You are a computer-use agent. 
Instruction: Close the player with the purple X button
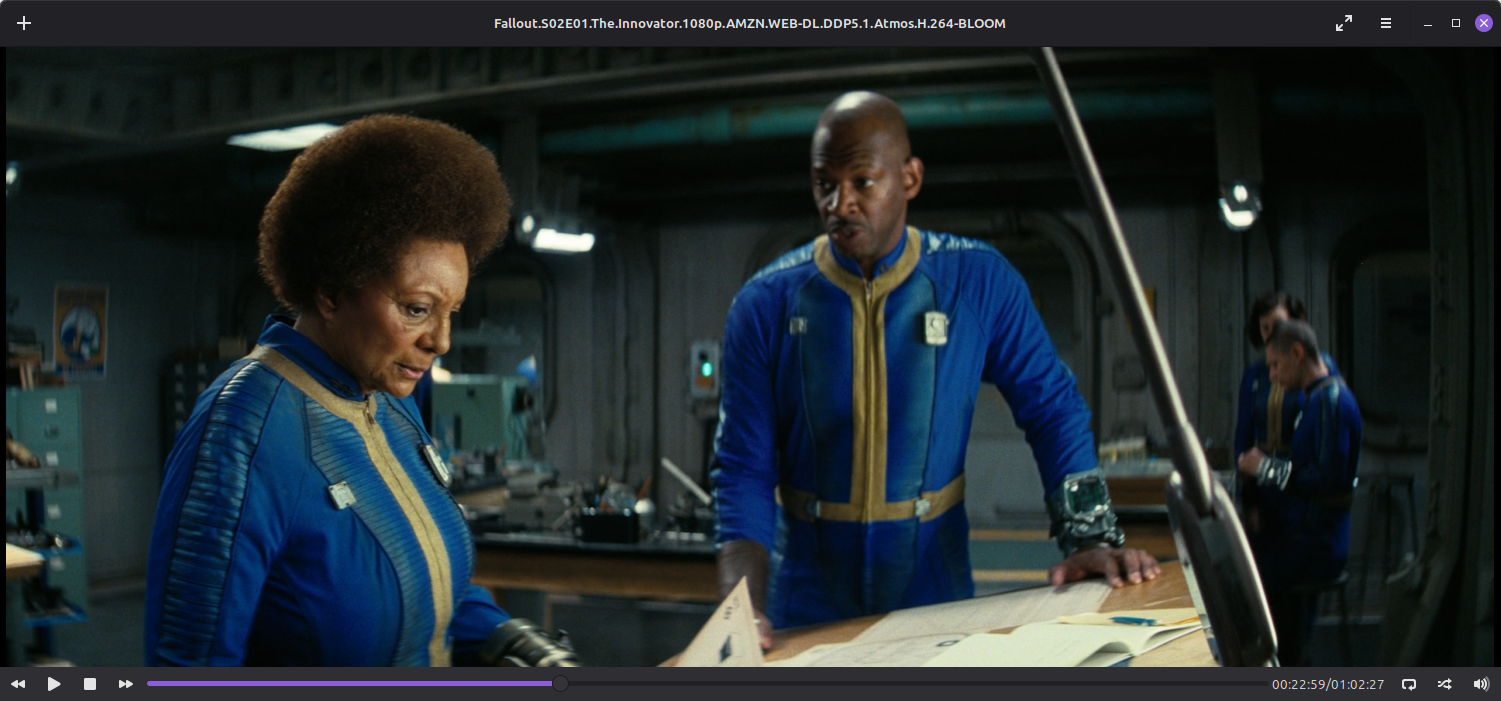click(x=1484, y=23)
